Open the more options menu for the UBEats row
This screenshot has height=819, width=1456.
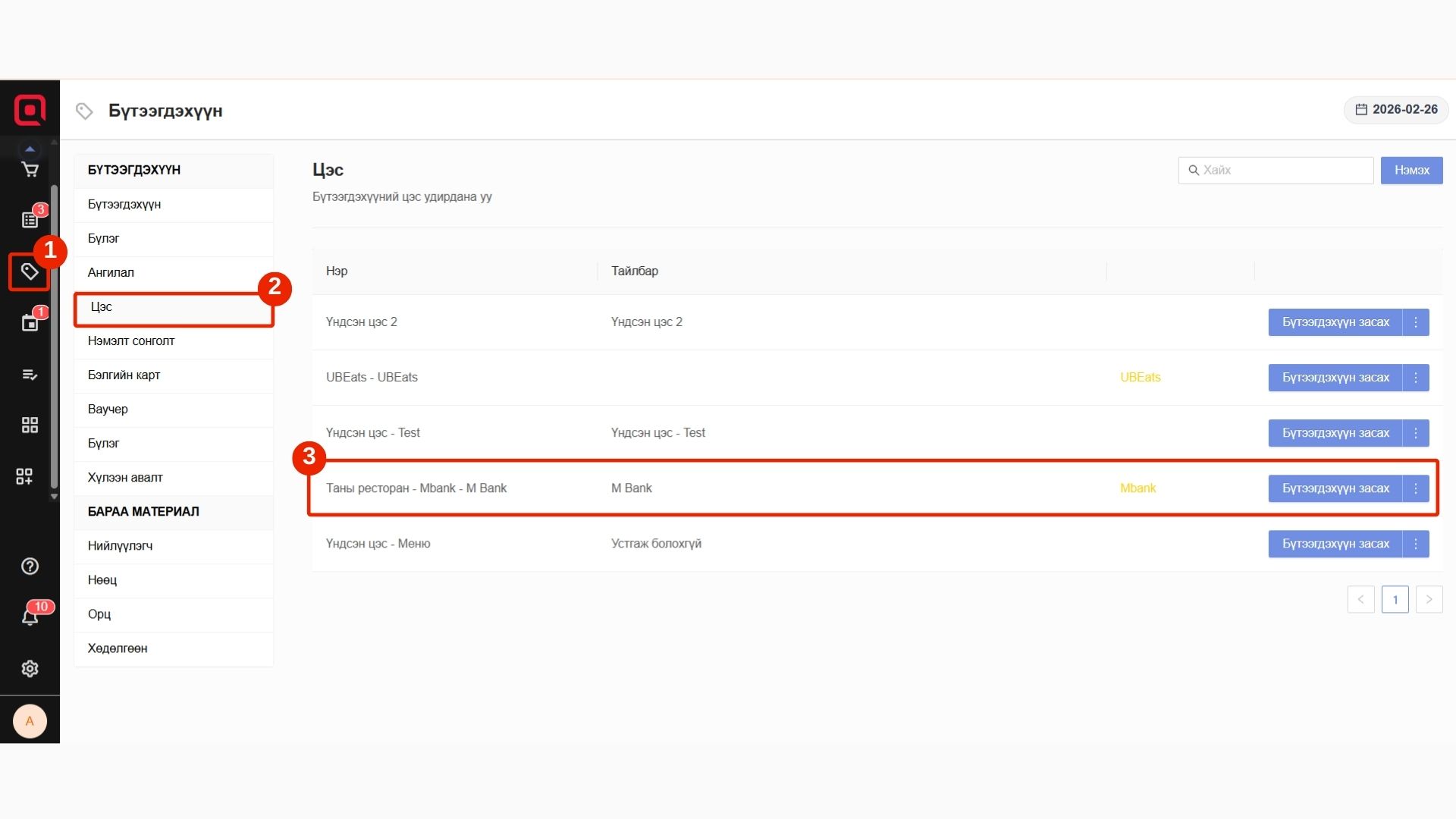pos(1415,378)
